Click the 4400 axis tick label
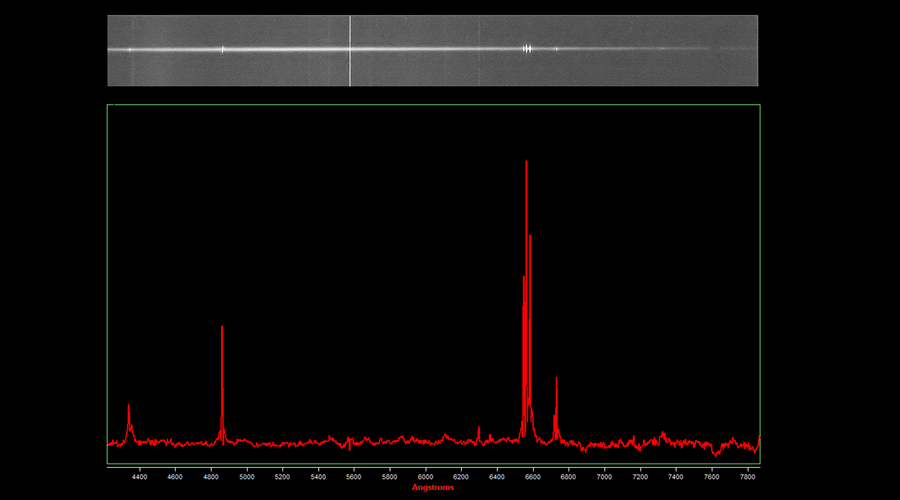 click(x=139, y=477)
